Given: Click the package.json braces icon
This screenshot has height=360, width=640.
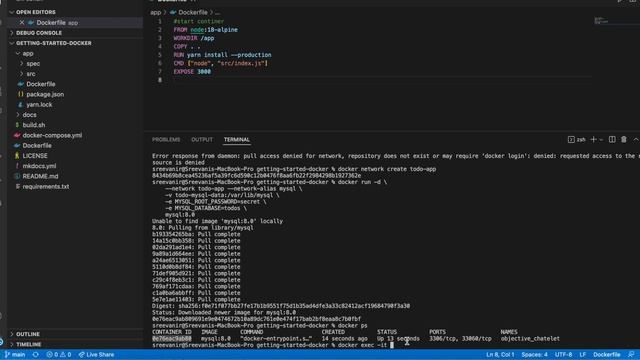Looking at the screenshot, I should 21,94.
